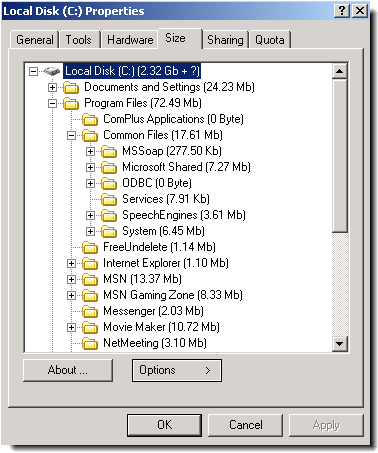Click the ComPlus Applications folder icon
This screenshot has width=378, height=453.
tap(90, 120)
